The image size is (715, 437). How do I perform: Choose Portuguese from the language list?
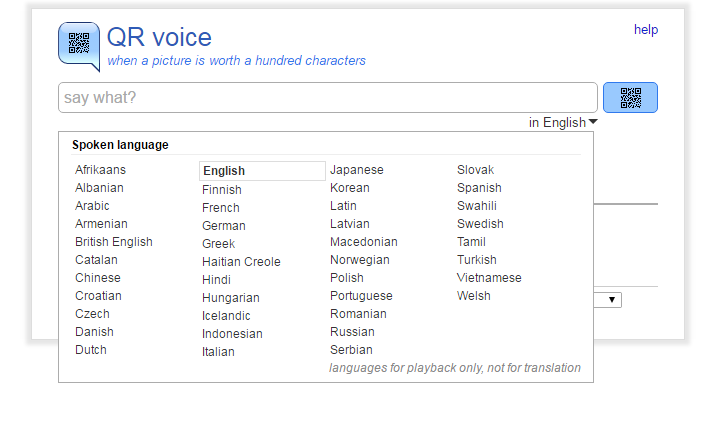click(x=361, y=296)
